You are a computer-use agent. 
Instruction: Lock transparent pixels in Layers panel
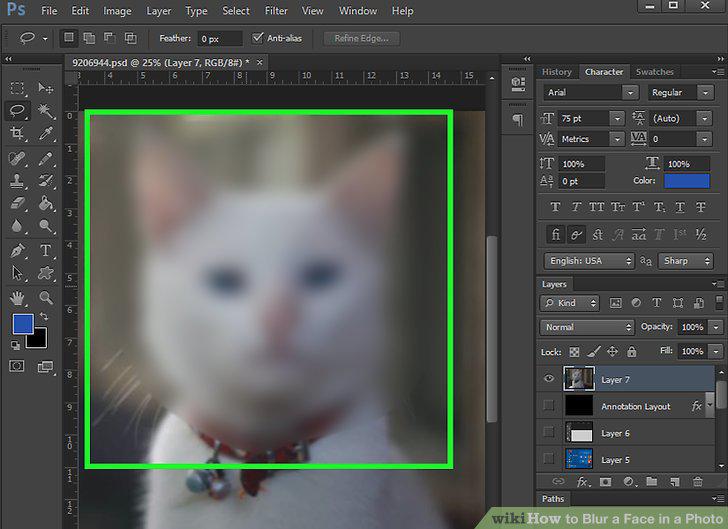[x=574, y=352]
